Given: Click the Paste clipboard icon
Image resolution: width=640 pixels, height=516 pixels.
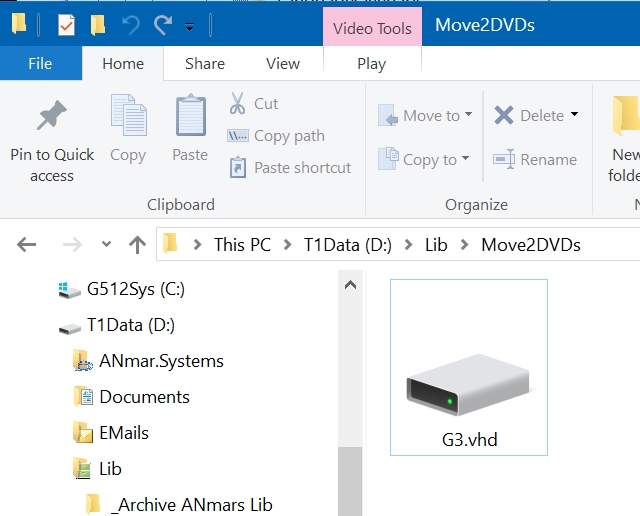Looking at the screenshot, I should click(190, 118).
